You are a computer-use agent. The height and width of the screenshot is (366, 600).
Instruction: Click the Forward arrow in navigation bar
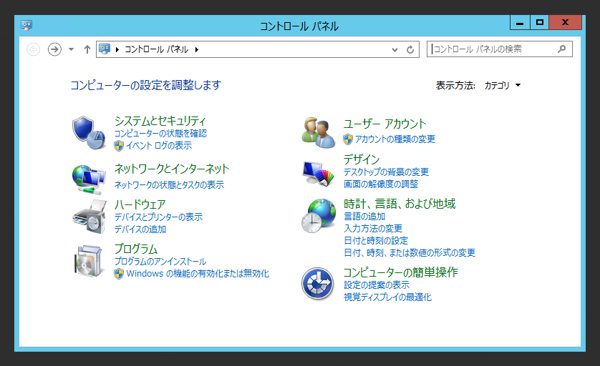pos(55,49)
